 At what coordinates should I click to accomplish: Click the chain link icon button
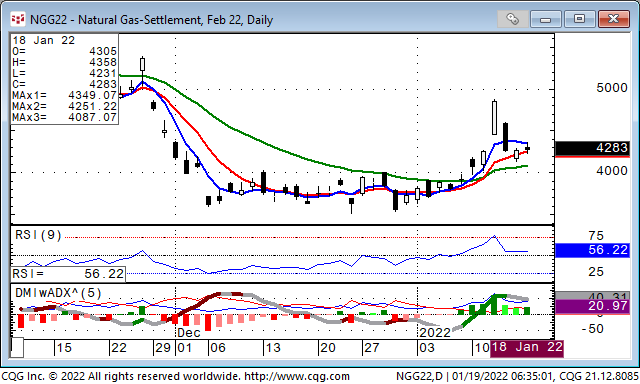point(512,19)
